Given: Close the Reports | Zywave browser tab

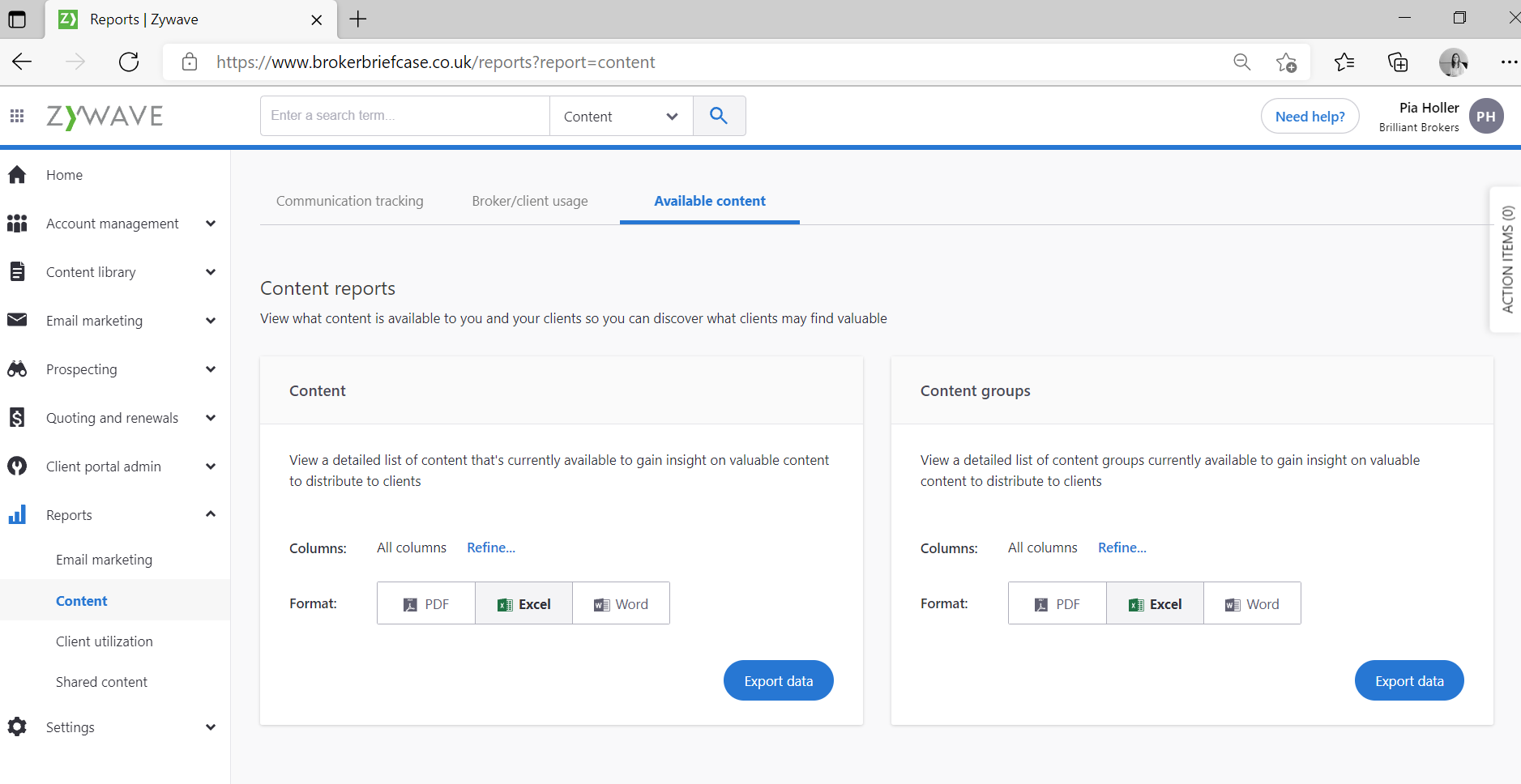Looking at the screenshot, I should click(317, 19).
